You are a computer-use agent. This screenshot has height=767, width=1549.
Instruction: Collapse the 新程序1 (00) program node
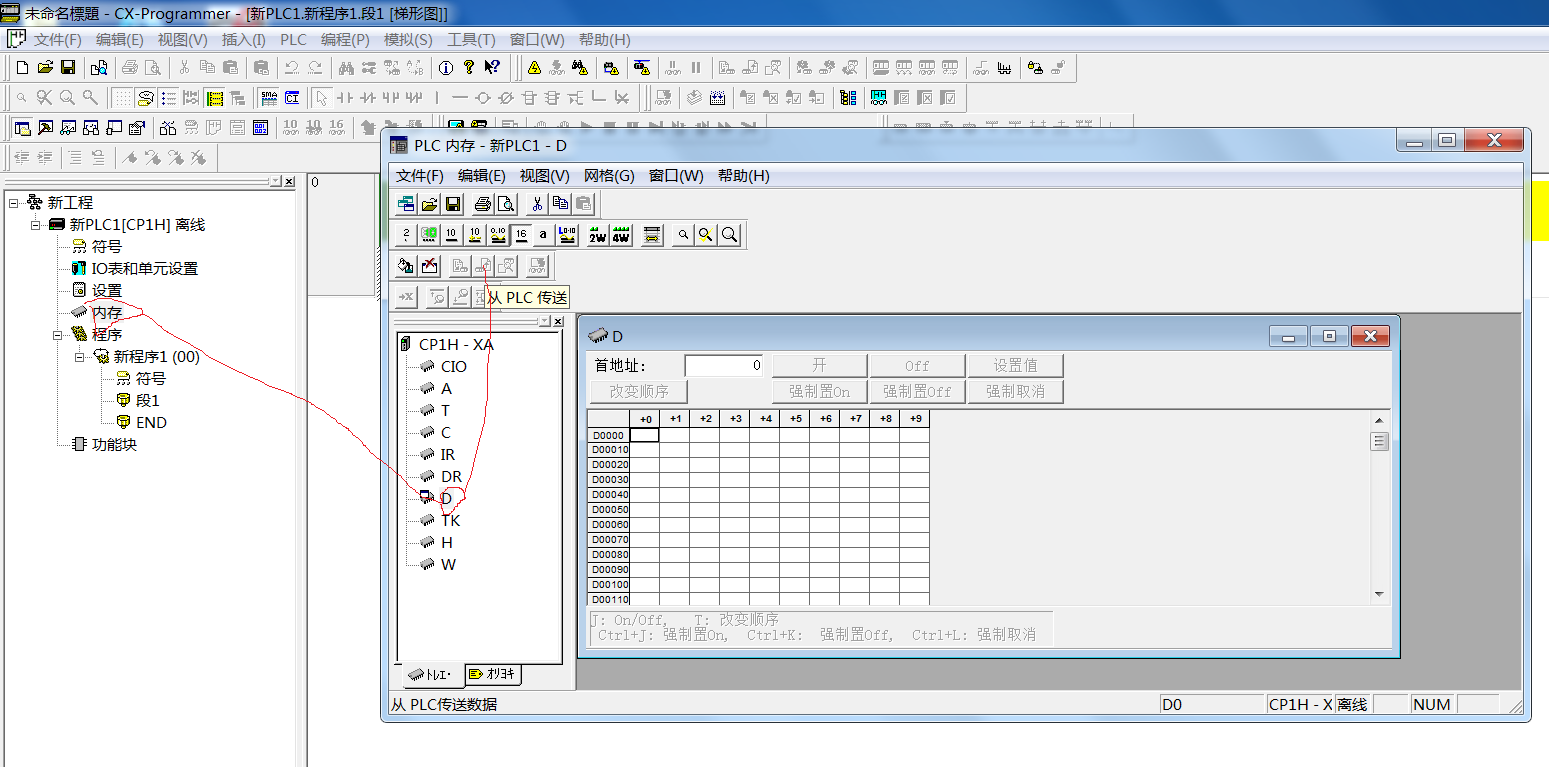[80, 357]
